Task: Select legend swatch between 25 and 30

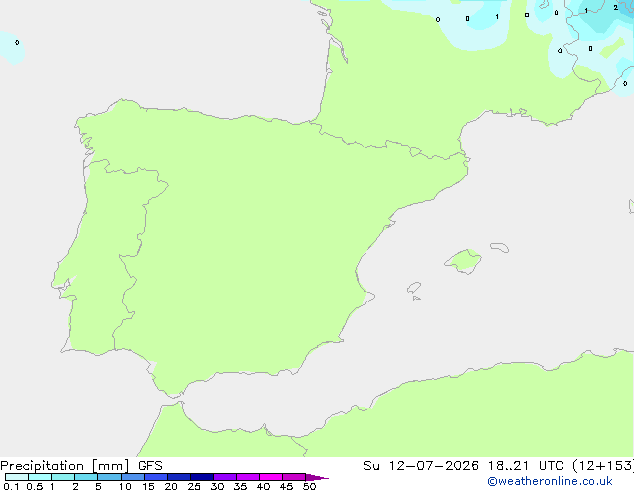Action: pyautogui.click(x=202, y=477)
